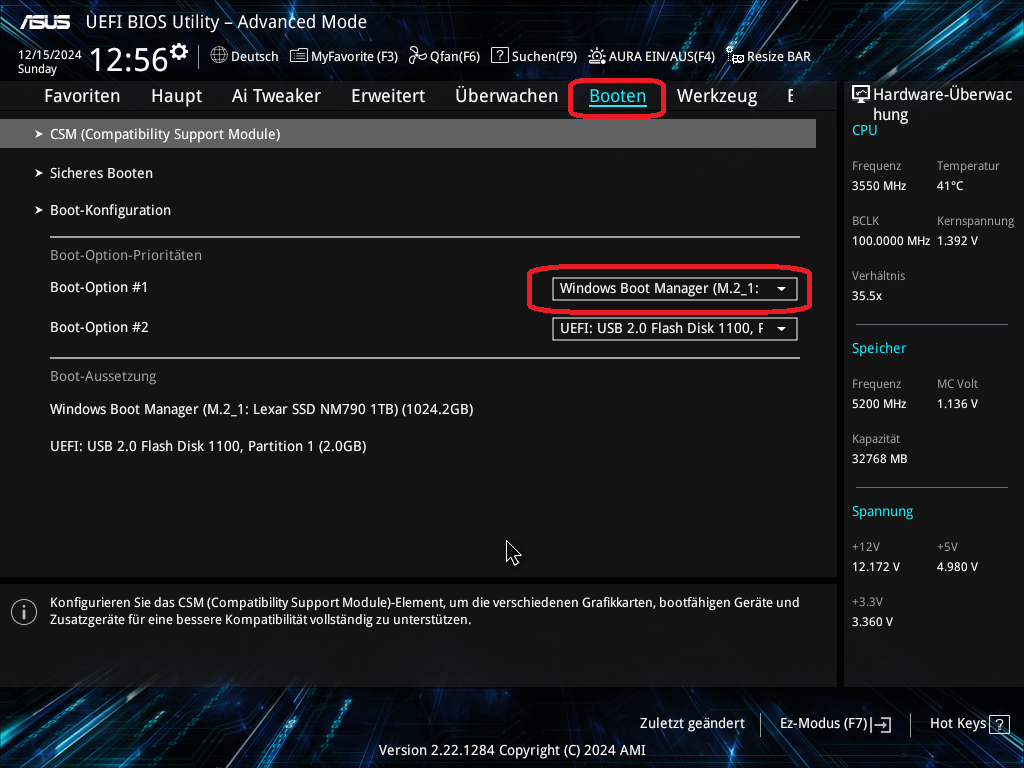This screenshot has width=1024, height=768.
Task: Open the Ai Tweaker tab
Action: [276, 96]
